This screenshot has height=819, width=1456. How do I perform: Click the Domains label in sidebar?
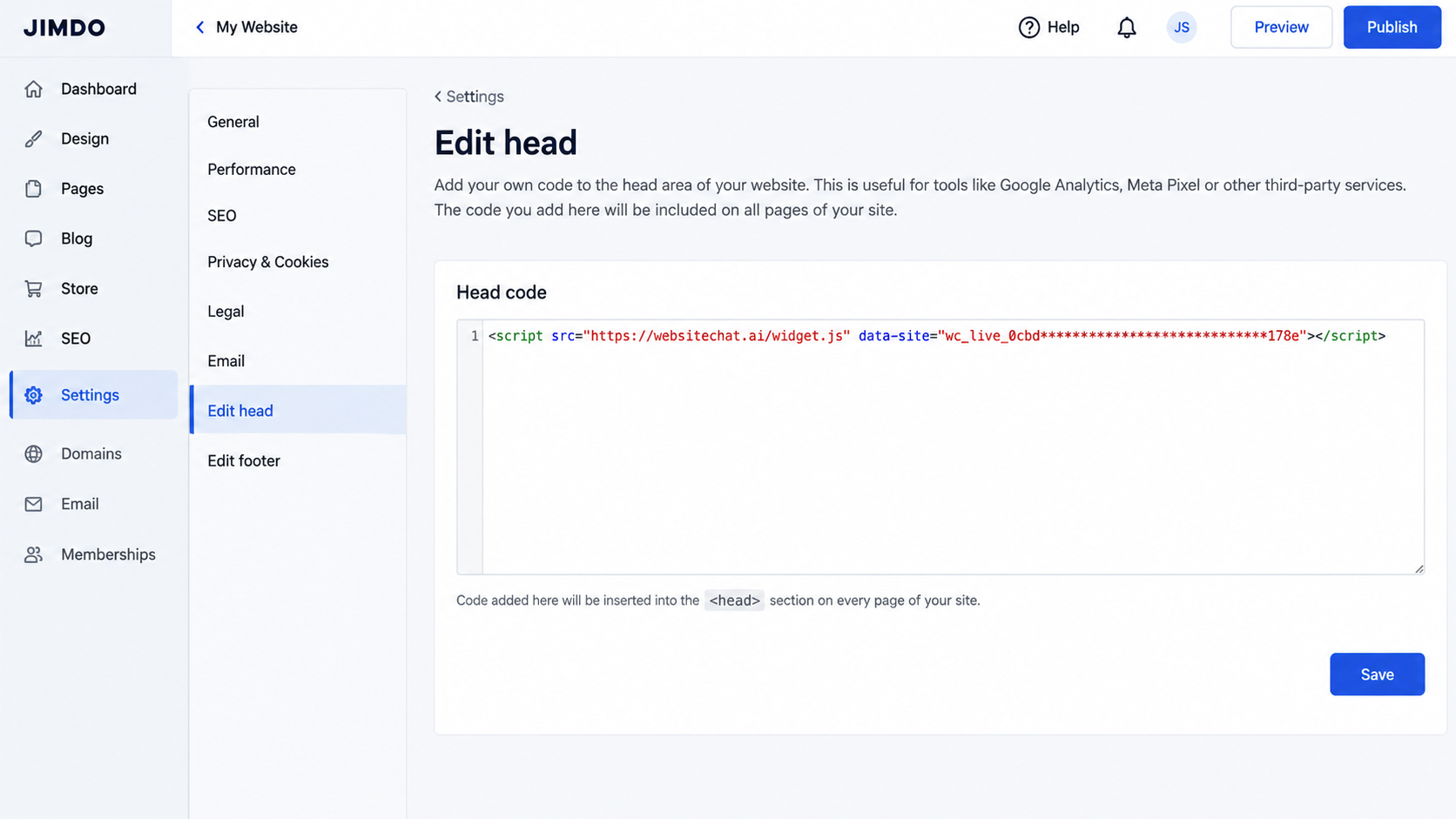[91, 453]
